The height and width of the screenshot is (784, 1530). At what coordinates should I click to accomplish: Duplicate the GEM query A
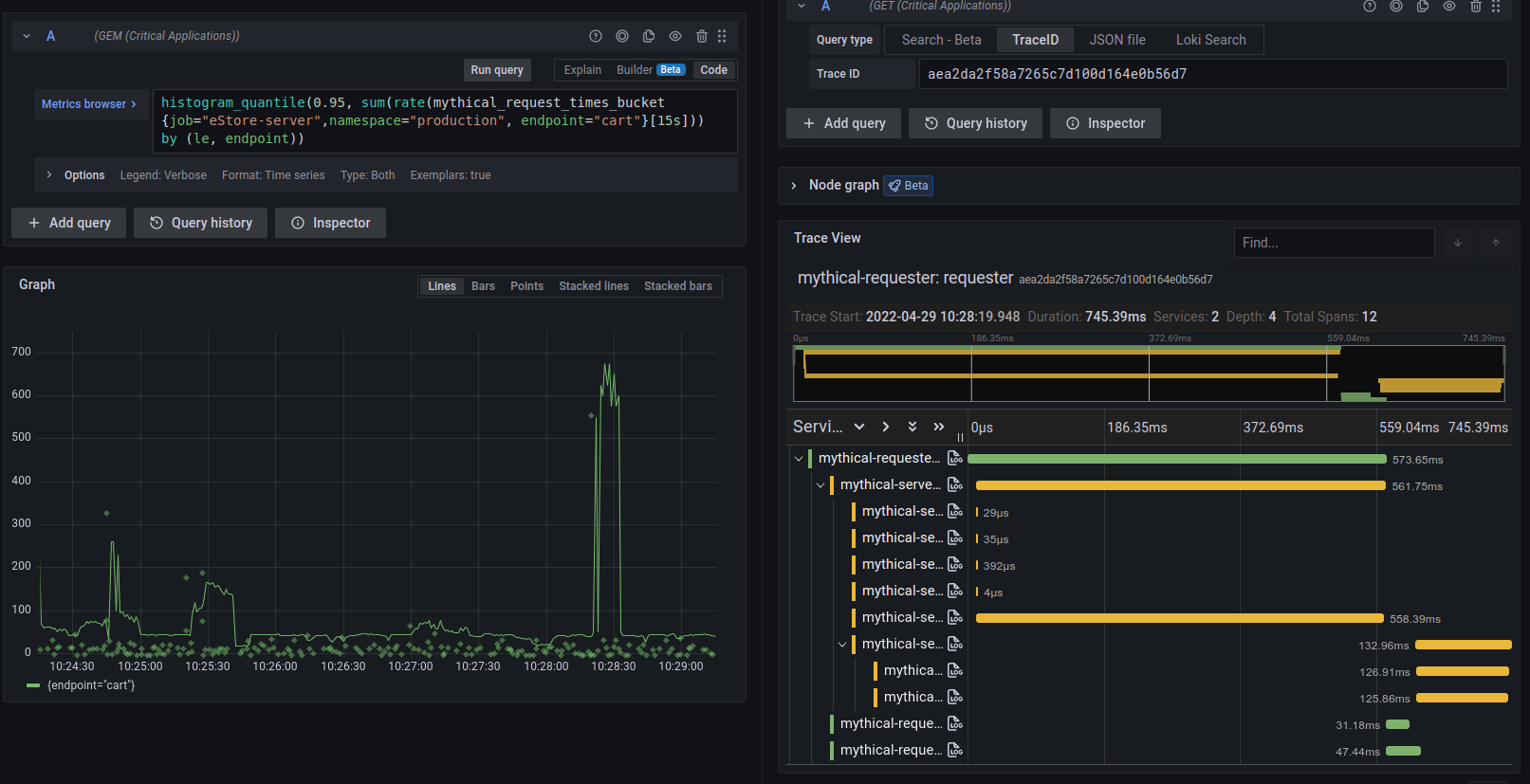[x=649, y=36]
